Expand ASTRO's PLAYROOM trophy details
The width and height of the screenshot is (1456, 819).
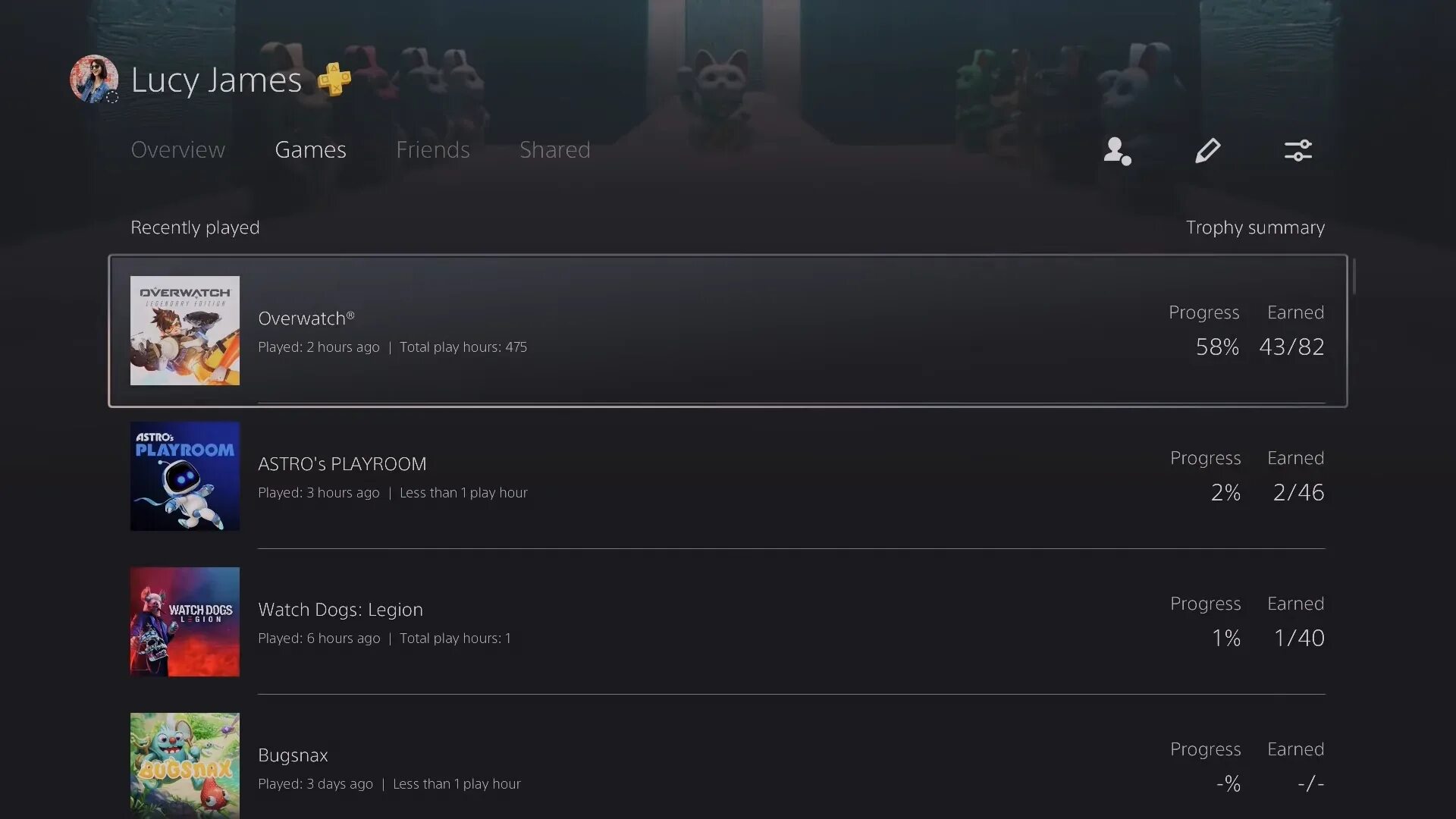(727, 476)
